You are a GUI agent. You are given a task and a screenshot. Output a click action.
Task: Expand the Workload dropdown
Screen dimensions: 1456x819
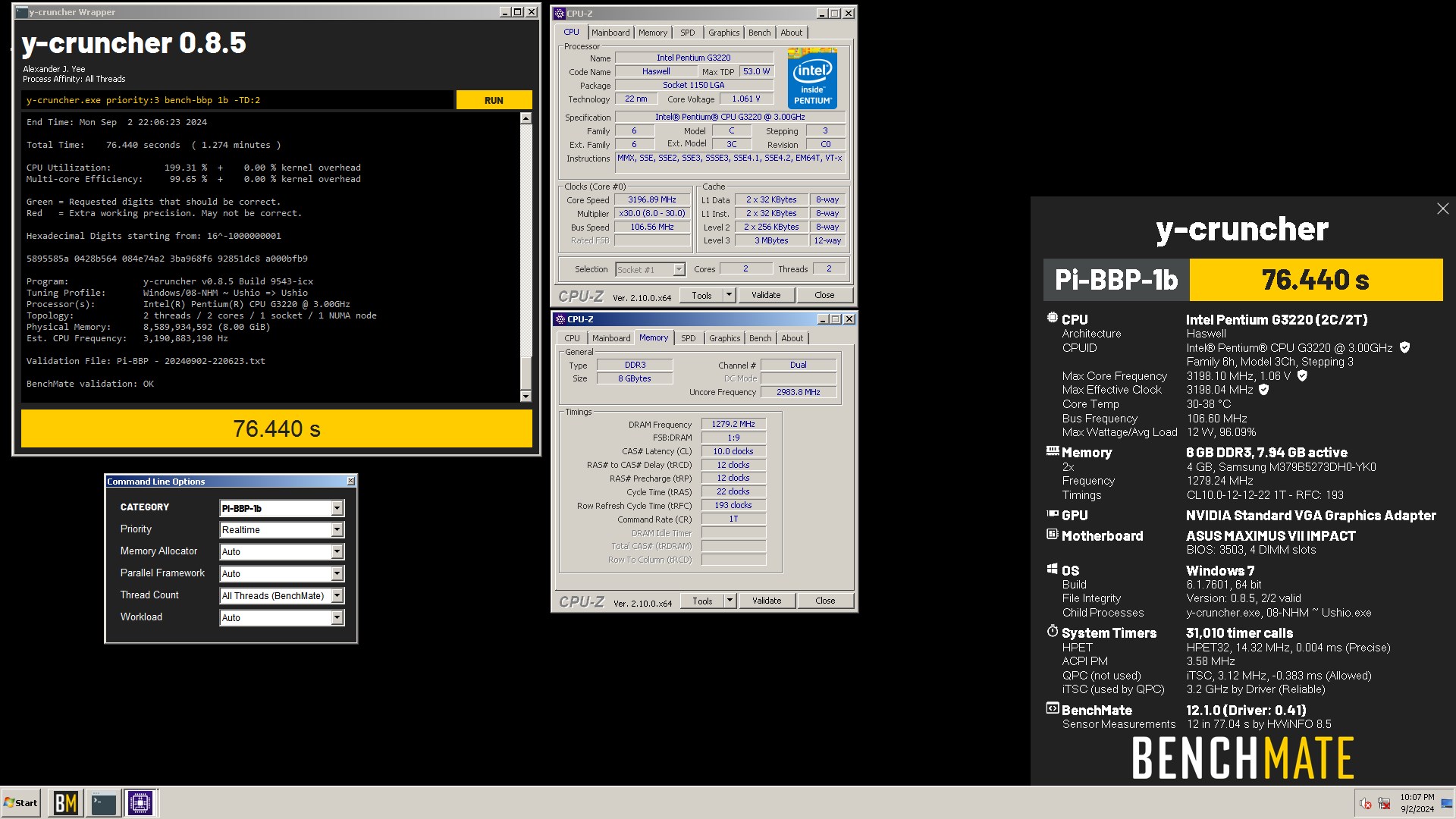pos(337,618)
